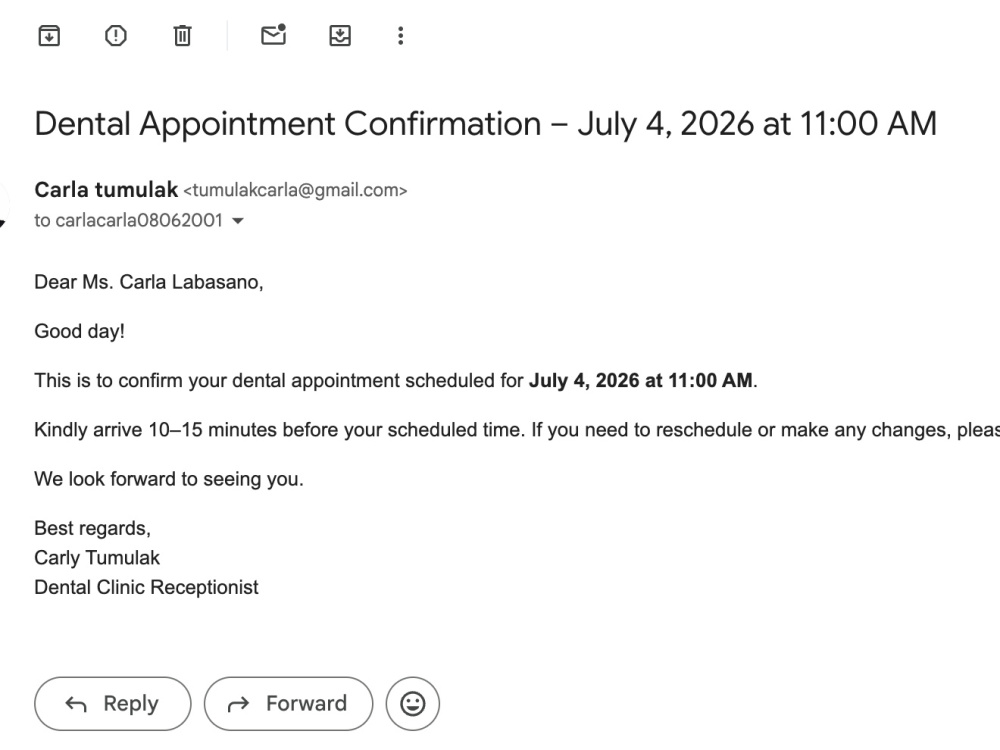Delete the email with the trash icon

[182, 36]
